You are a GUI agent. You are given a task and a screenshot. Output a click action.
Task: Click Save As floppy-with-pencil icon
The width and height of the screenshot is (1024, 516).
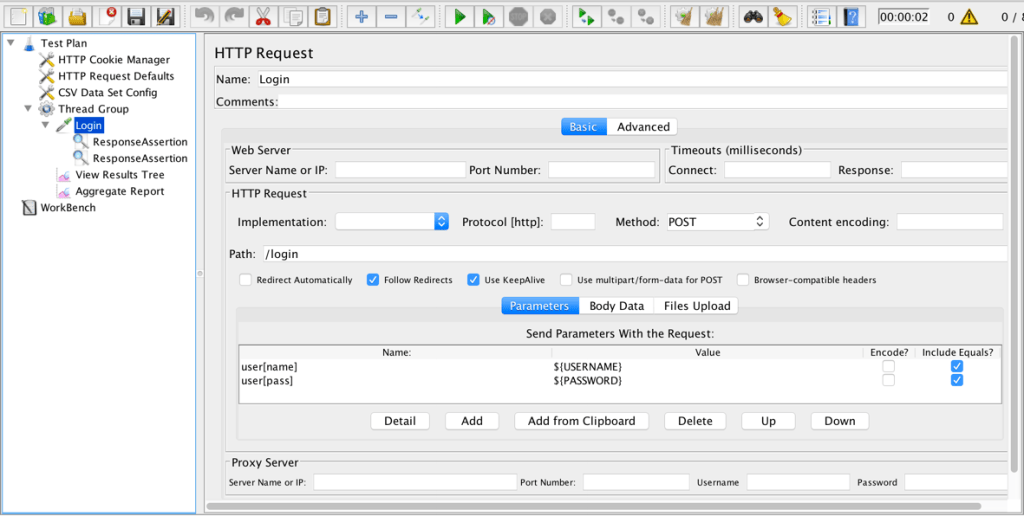point(165,16)
